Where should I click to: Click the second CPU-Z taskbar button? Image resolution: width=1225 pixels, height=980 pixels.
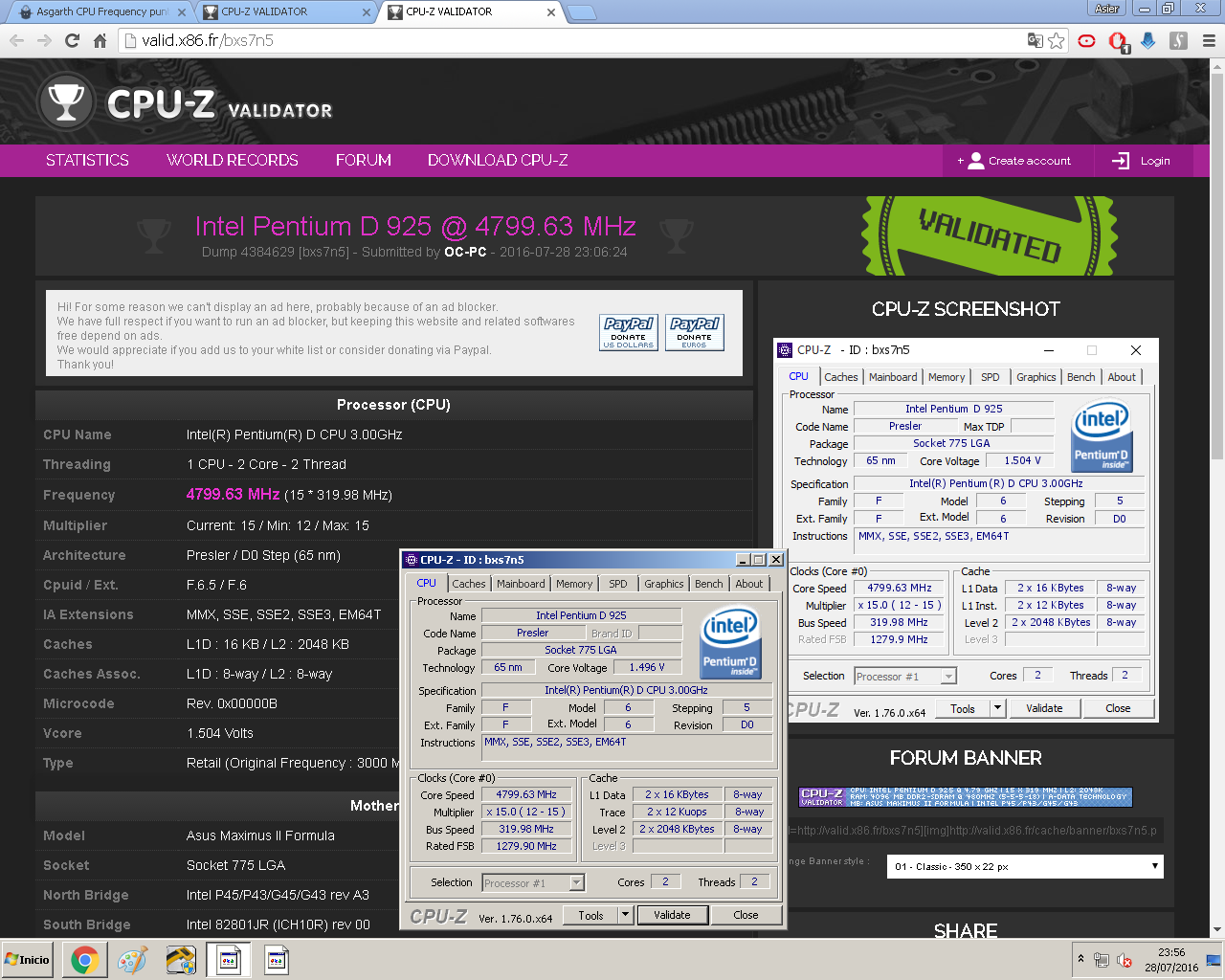277,960
